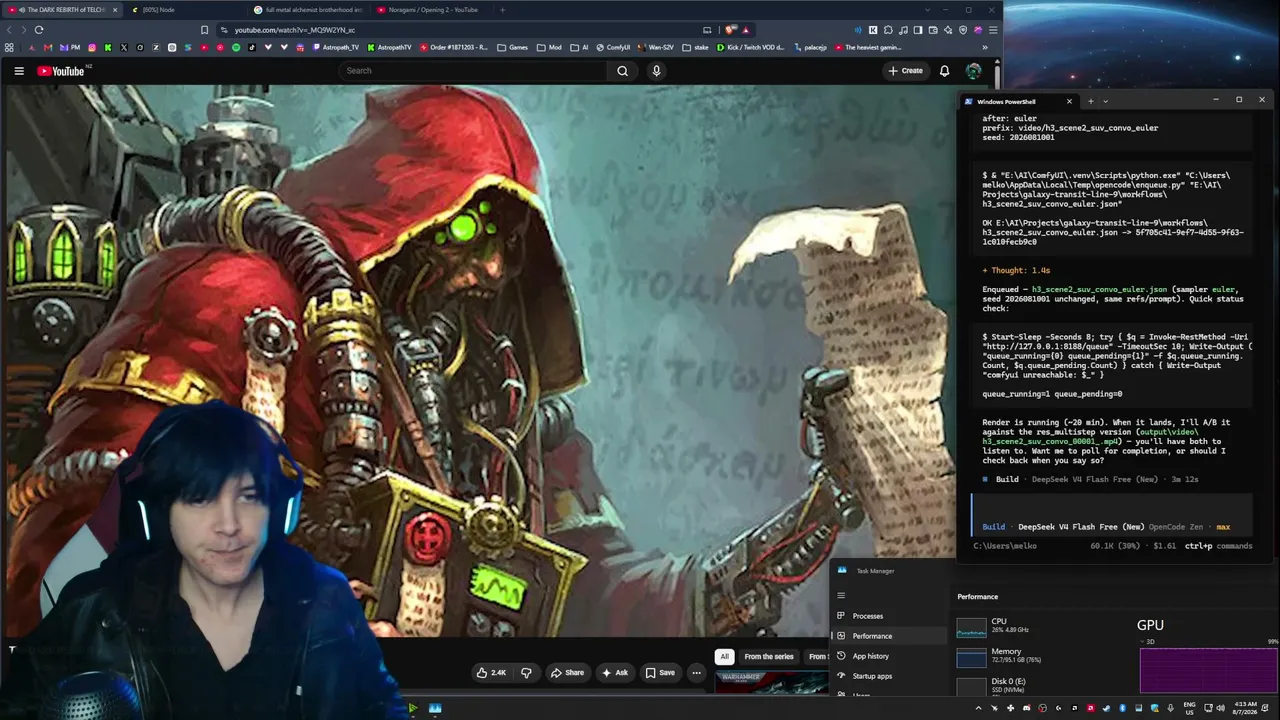Go to the YouTube home logo
1280x720 pixels.
point(62,71)
